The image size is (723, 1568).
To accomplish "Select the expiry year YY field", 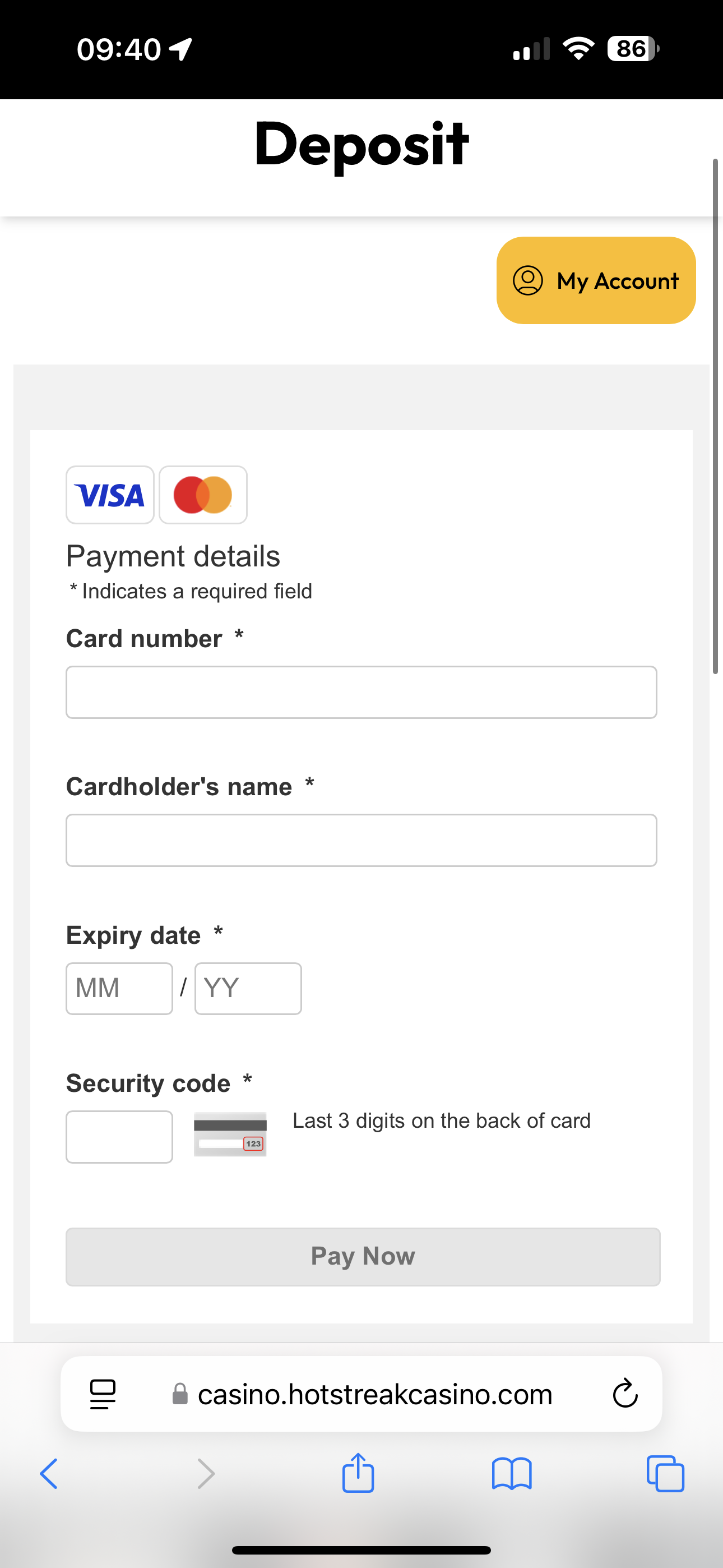I will [248, 989].
